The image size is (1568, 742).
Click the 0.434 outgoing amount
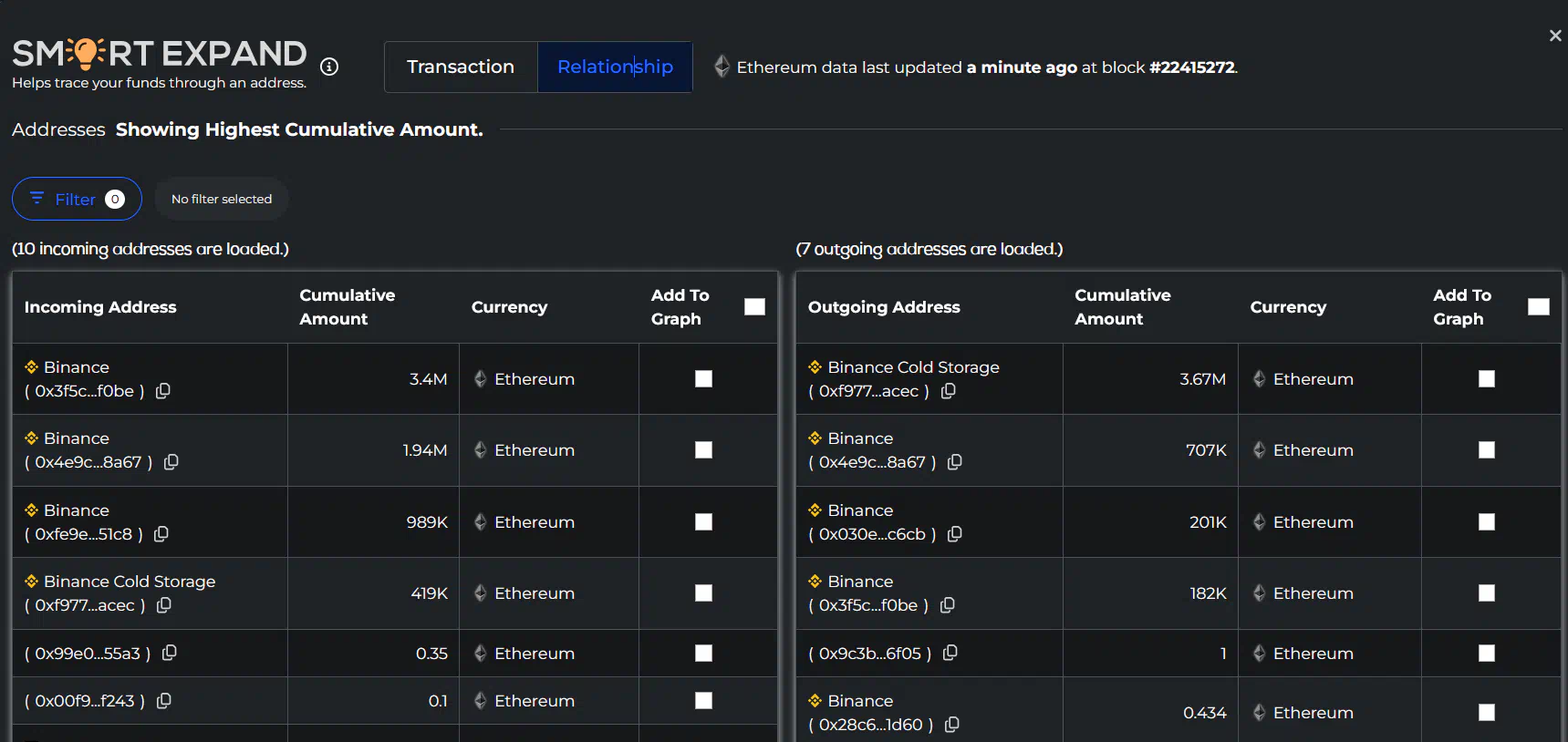coord(1205,712)
